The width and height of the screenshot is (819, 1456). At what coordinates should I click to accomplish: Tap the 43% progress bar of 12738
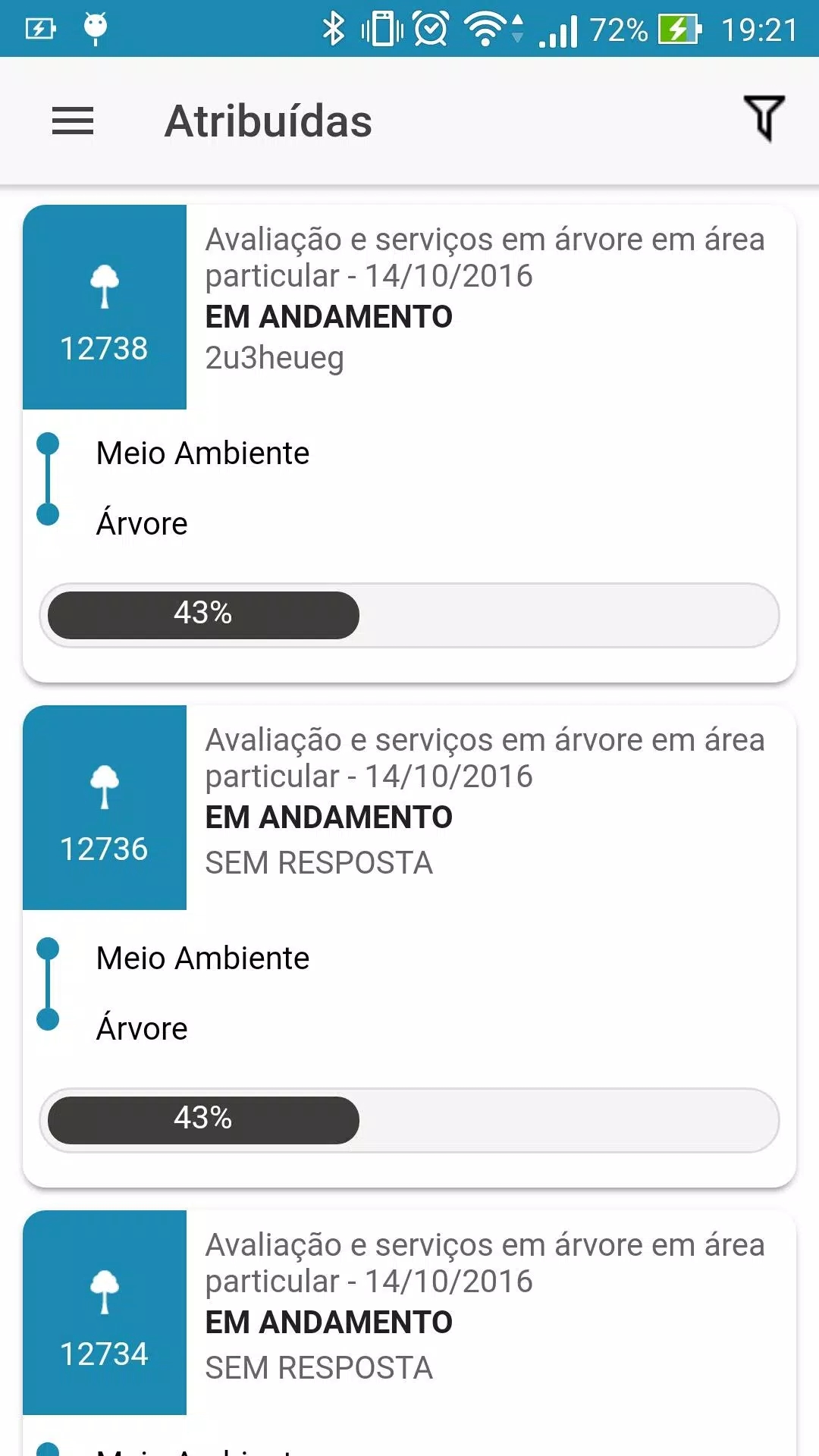coord(409,615)
